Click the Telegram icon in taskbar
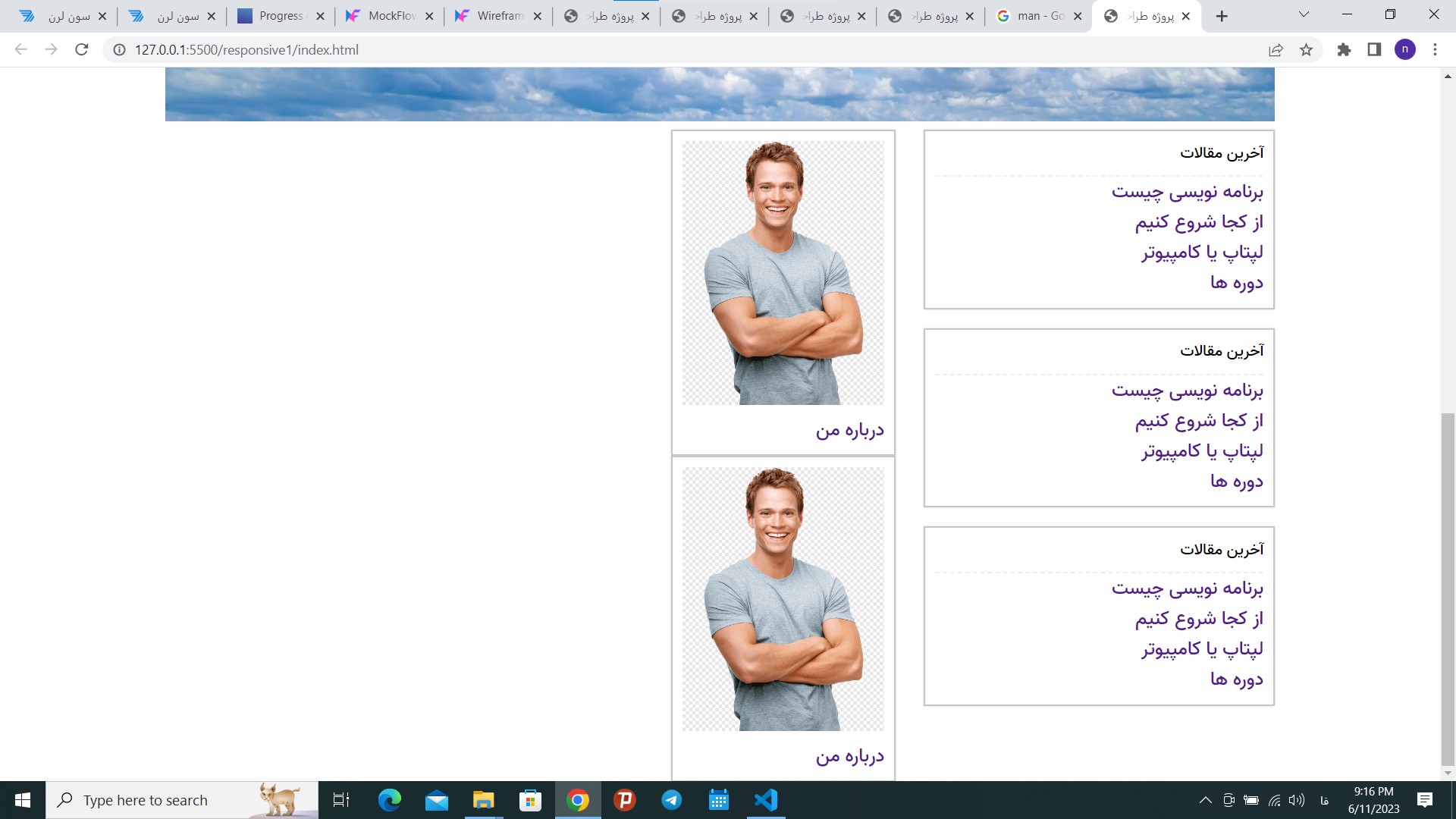The width and height of the screenshot is (1456, 819). pos(672,800)
